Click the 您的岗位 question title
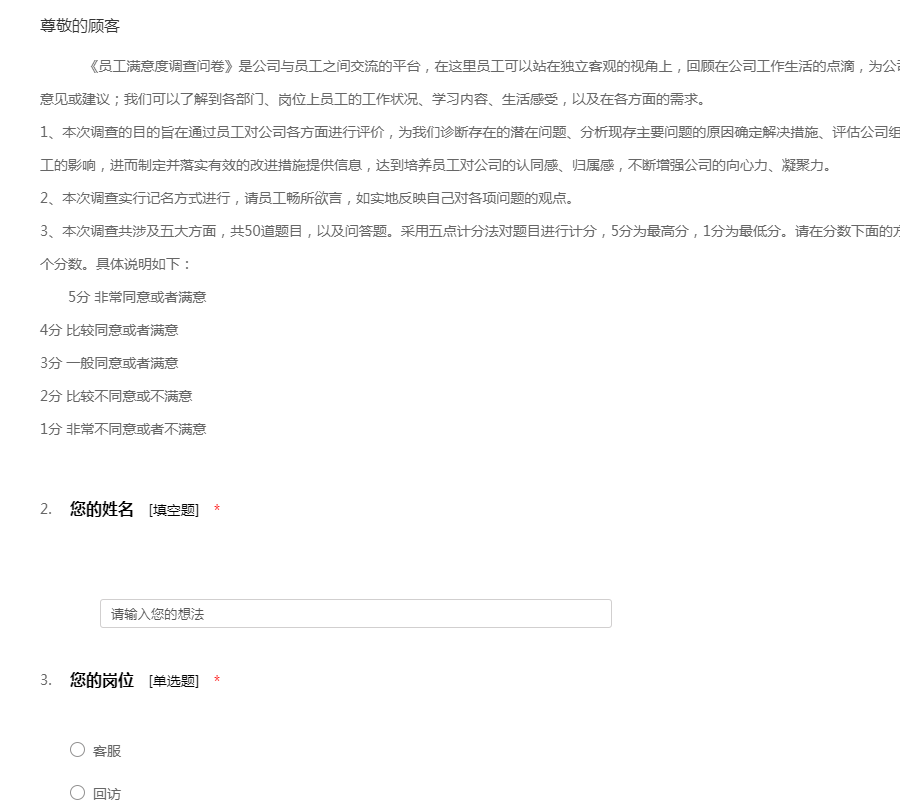 point(101,681)
